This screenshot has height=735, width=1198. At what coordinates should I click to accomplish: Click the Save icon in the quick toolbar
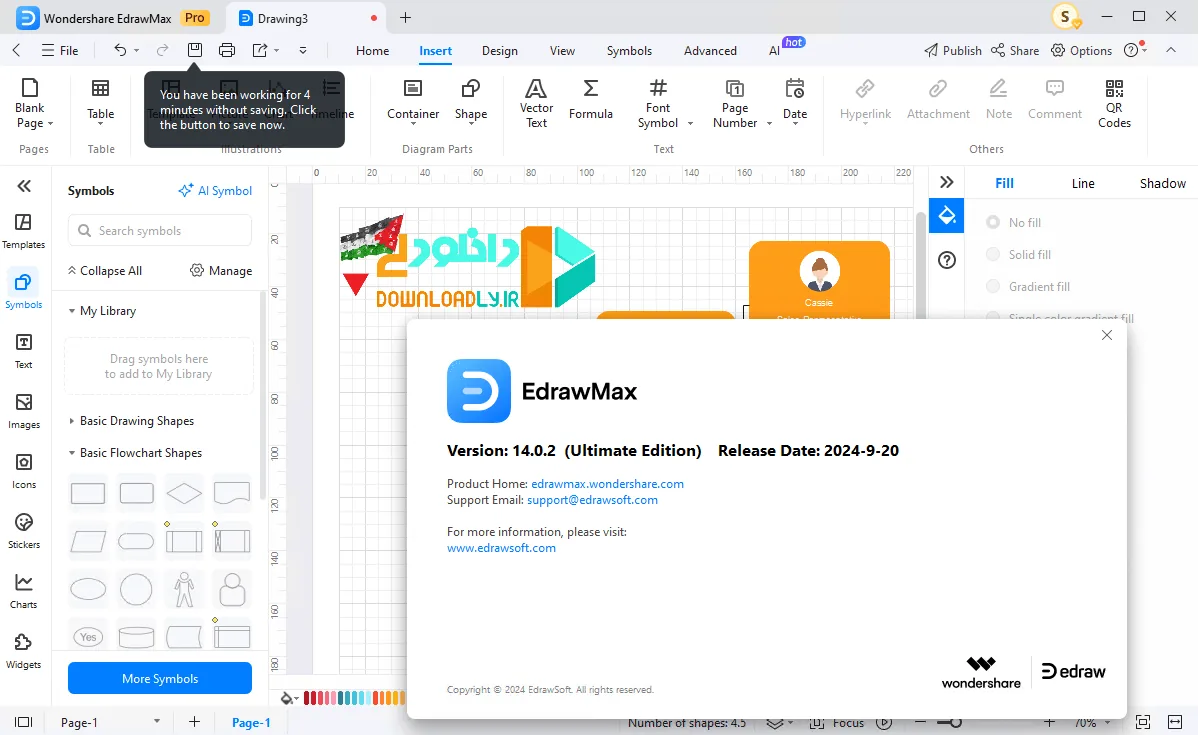tap(195, 50)
